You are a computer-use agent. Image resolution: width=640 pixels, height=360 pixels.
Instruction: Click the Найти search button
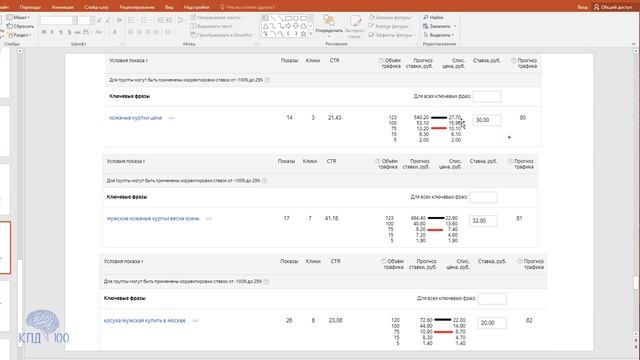(433, 18)
